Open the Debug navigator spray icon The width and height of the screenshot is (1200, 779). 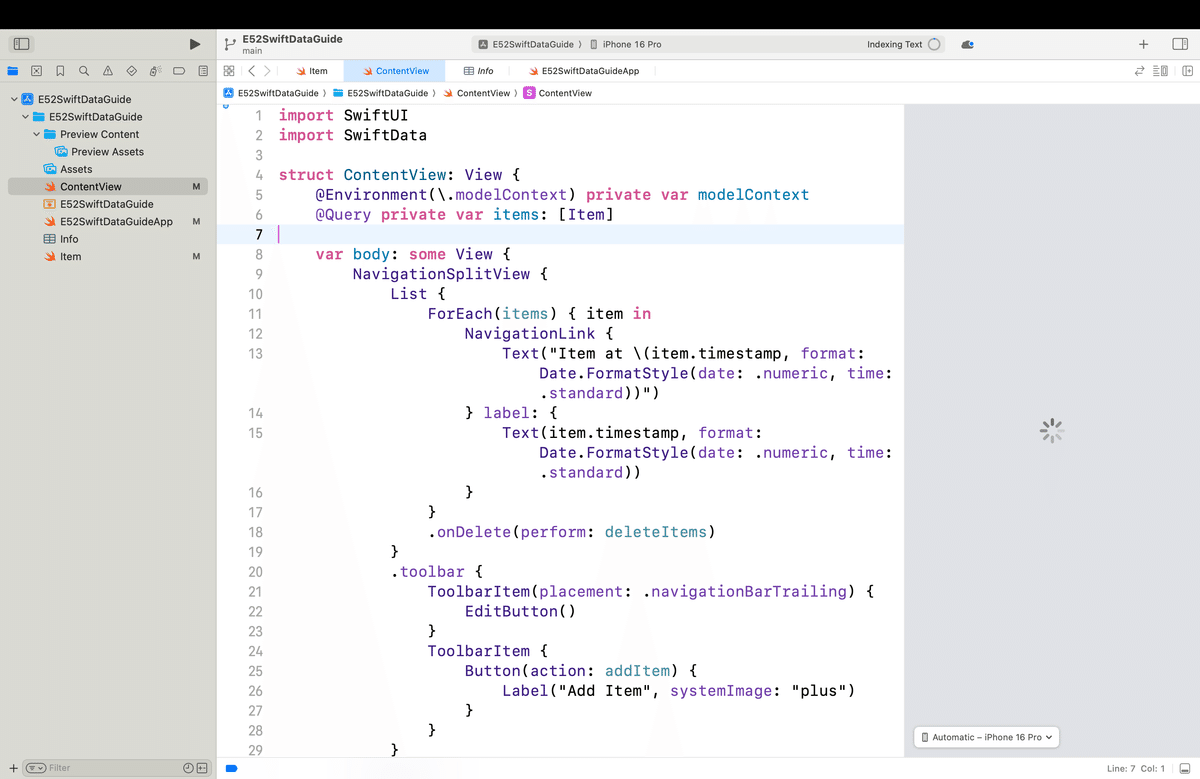(x=155, y=71)
